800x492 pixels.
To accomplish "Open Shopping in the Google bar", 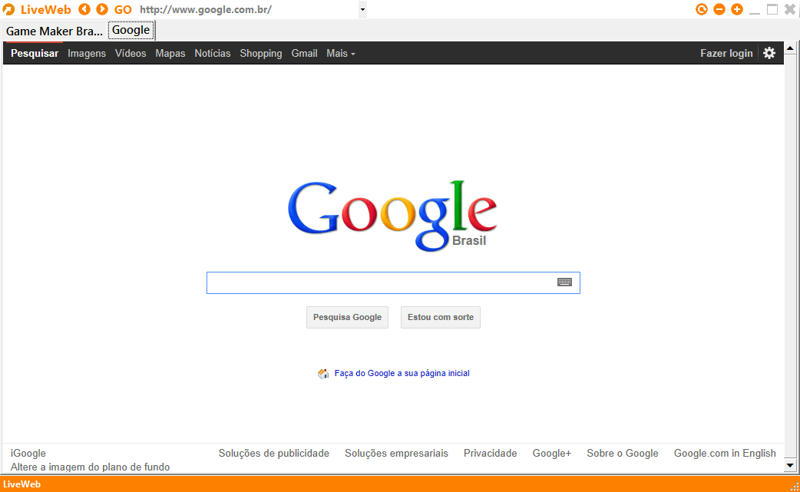I will tap(261, 53).
